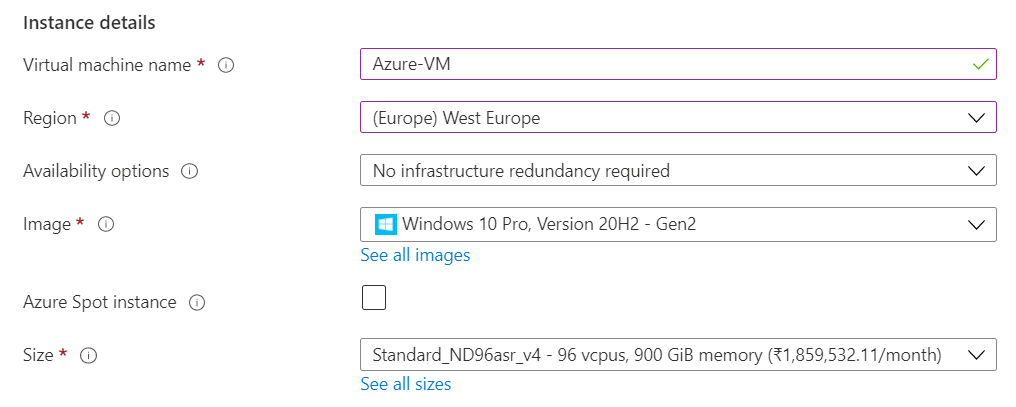Click the Region dropdown chevron arrow
This screenshot has width=1016, height=407.
(x=977, y=118)
